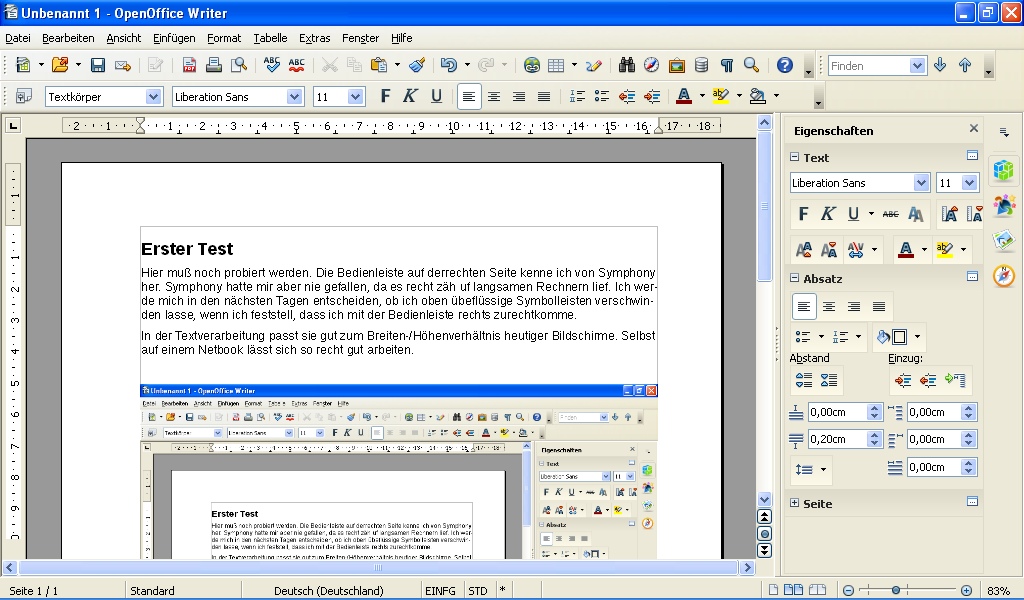Find next match with the down arrow
This screenshot has width=1024, height=600.
940,65
